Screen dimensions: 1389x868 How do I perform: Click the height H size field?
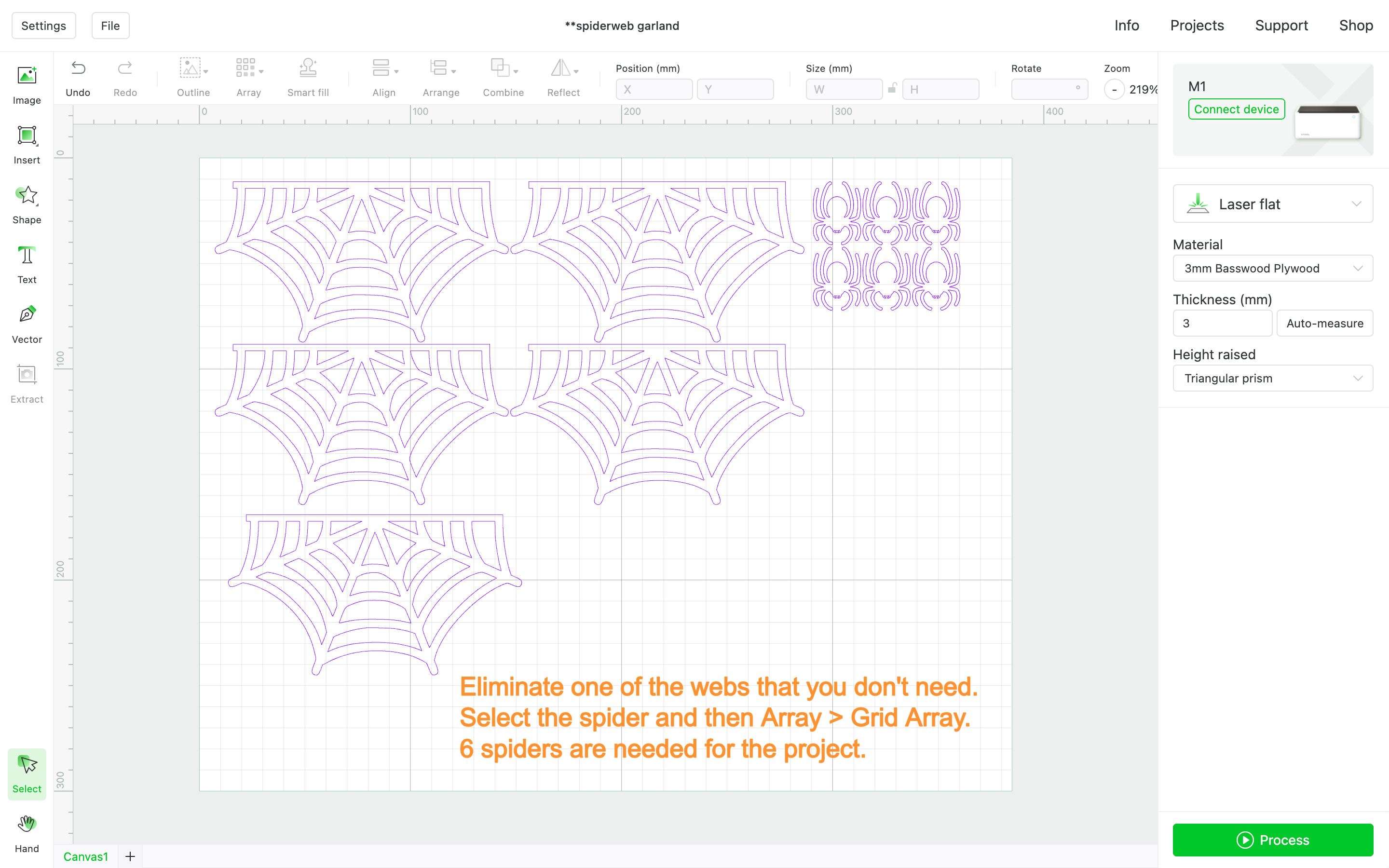tap(941, 90)
